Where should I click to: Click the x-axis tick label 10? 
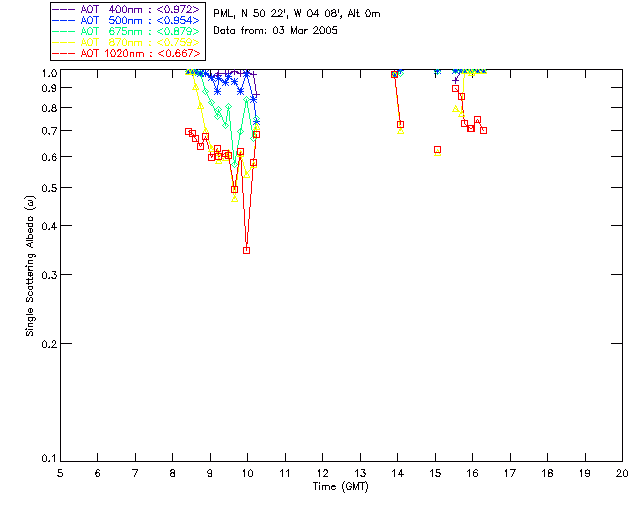[x=247, y=473]
